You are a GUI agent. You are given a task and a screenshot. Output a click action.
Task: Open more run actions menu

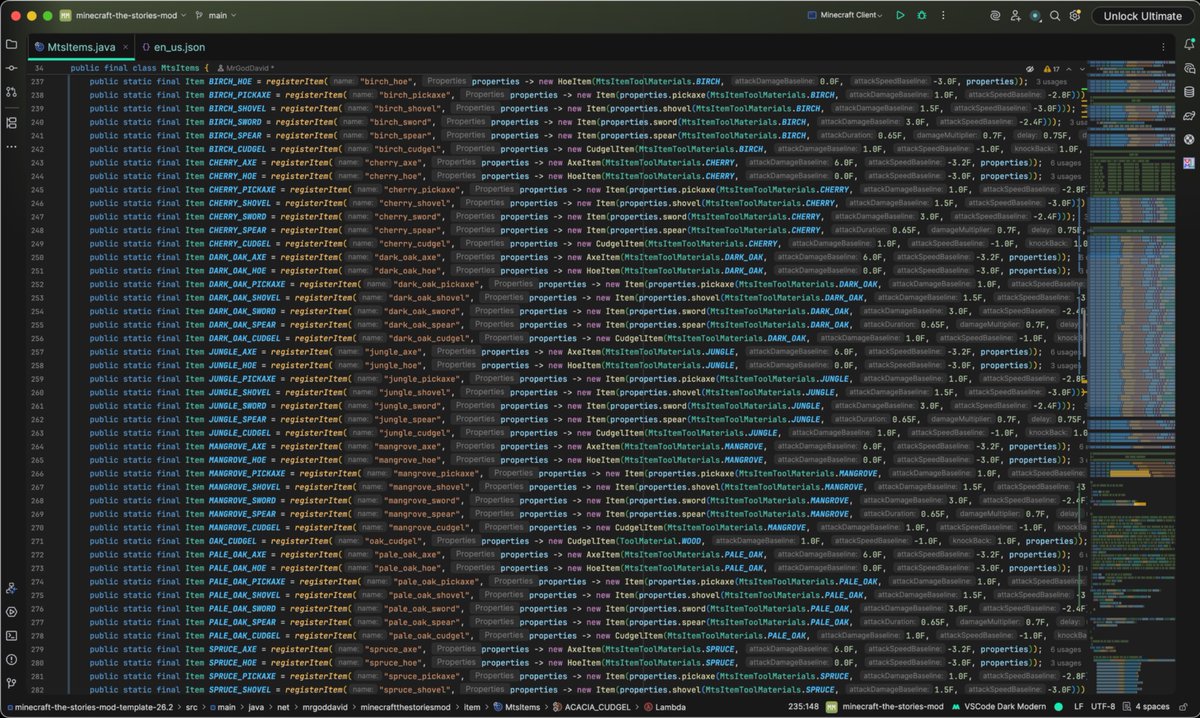click(942, 16)
